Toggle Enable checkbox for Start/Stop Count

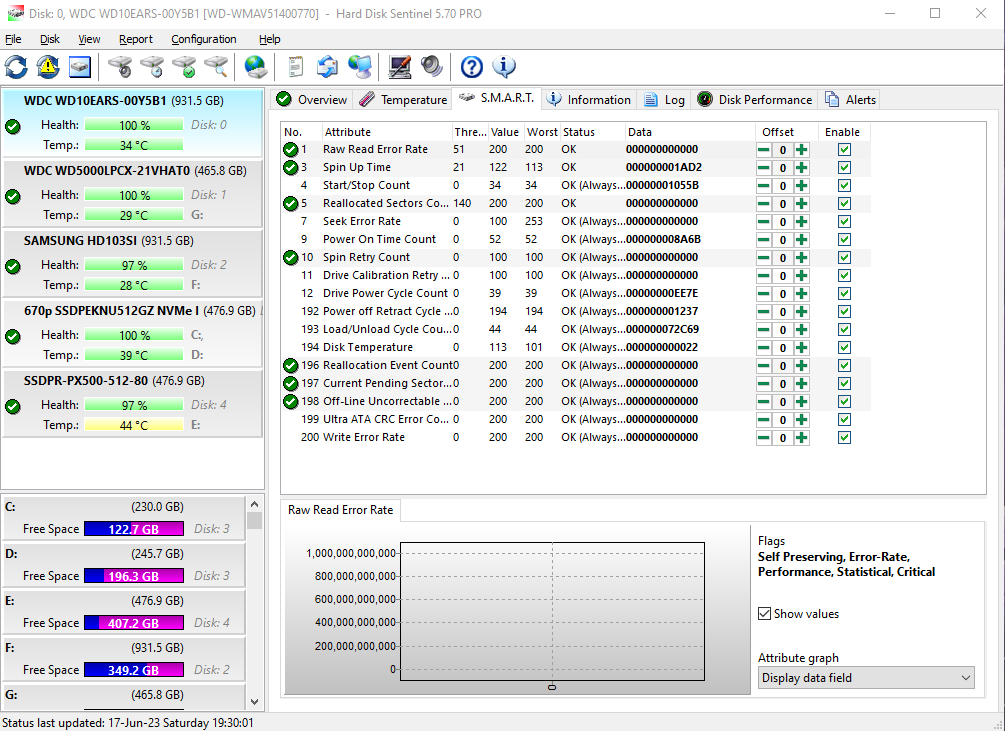844,186
